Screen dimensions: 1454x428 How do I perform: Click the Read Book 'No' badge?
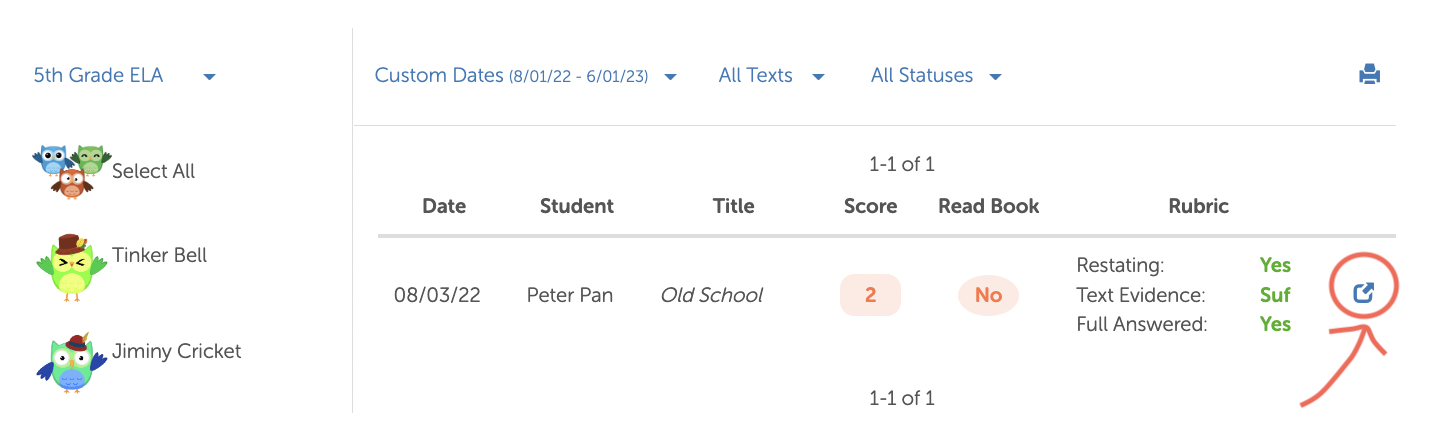coord(988,295)
